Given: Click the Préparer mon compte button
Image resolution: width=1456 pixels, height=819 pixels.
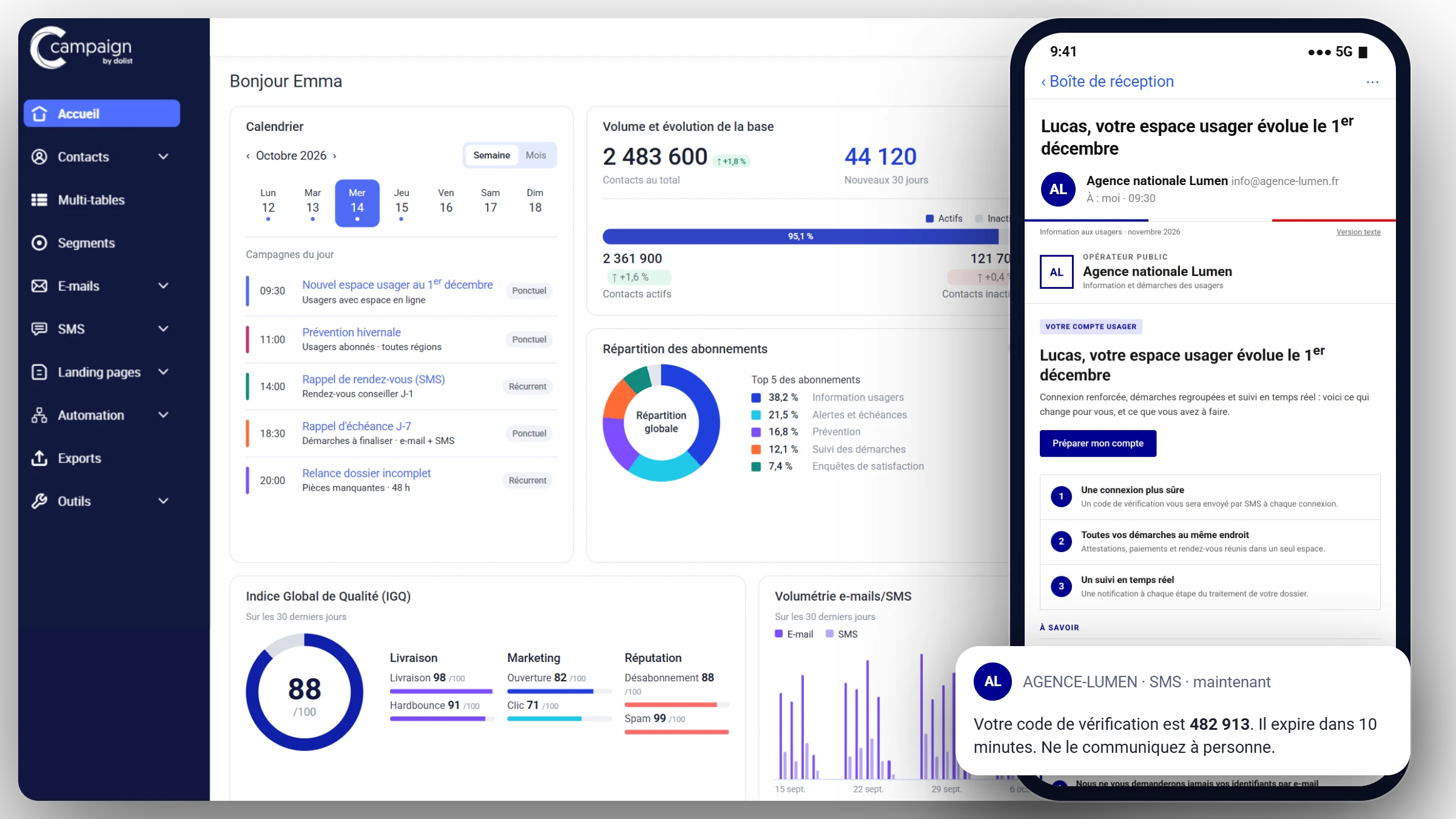Looking at the screenshot, I should coord(1098,443).
